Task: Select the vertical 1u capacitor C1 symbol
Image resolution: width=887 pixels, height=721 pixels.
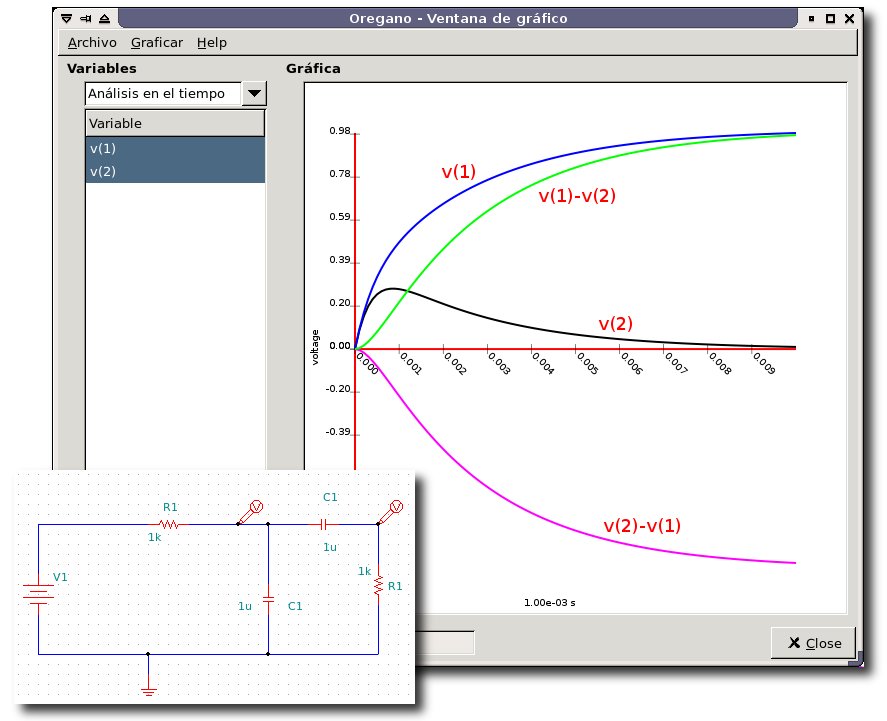Action: point(268,599)
